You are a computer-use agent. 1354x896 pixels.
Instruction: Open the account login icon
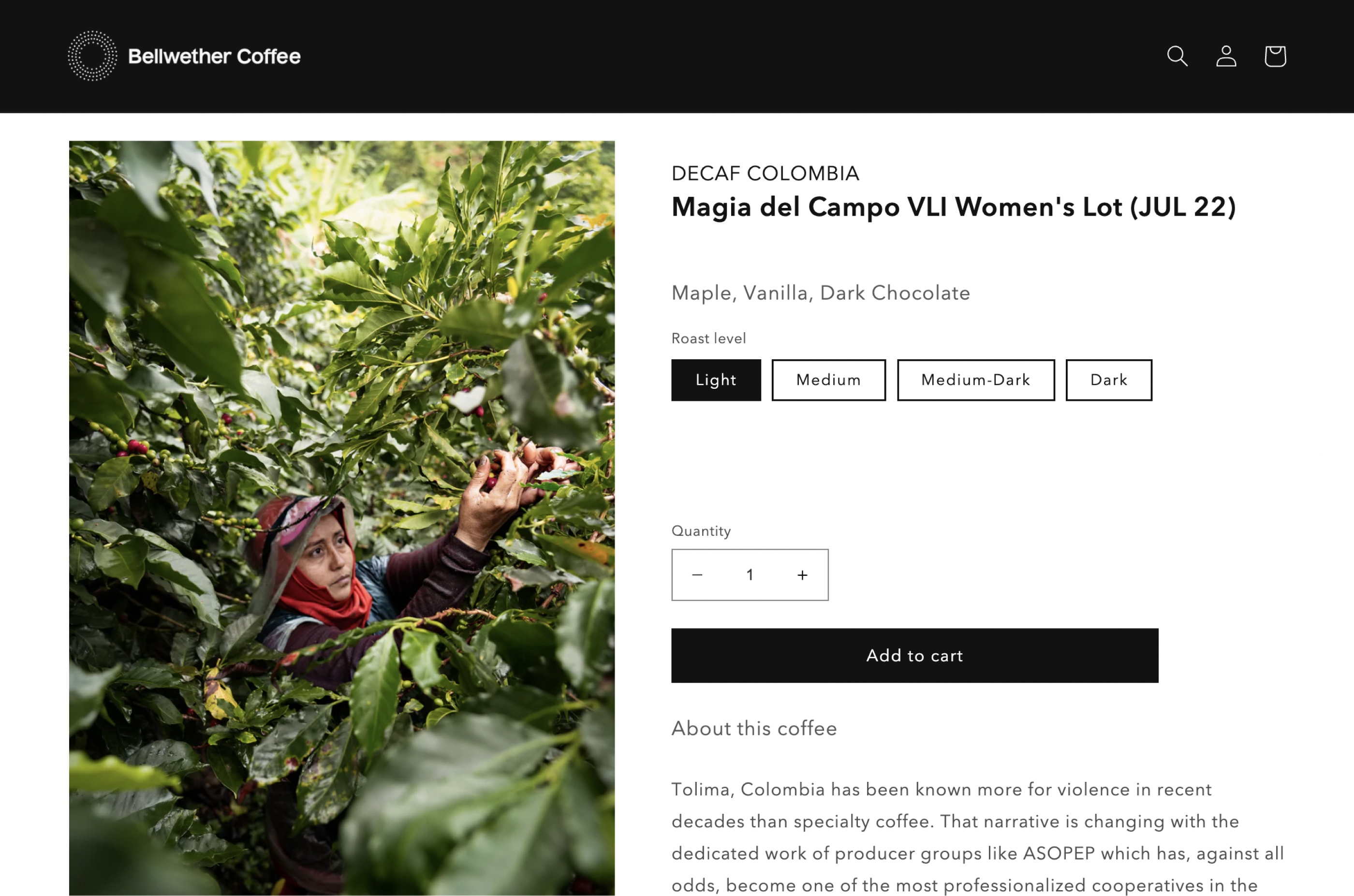pyautogui.click(x=1226, y=56)
